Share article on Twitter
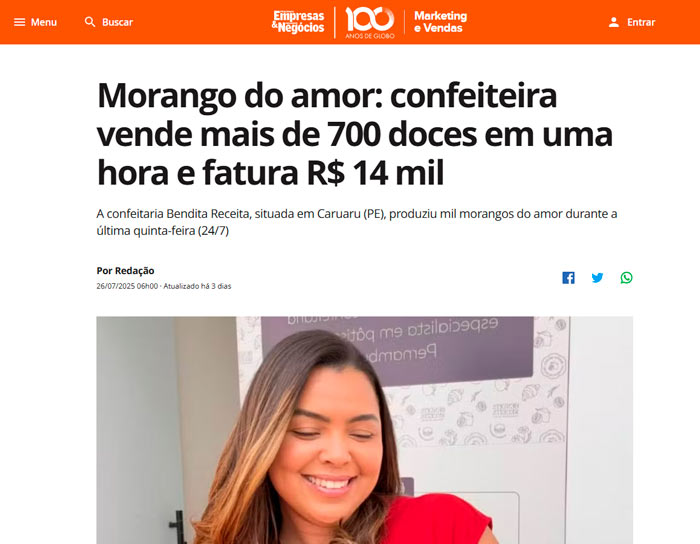 tap(597, 278)
